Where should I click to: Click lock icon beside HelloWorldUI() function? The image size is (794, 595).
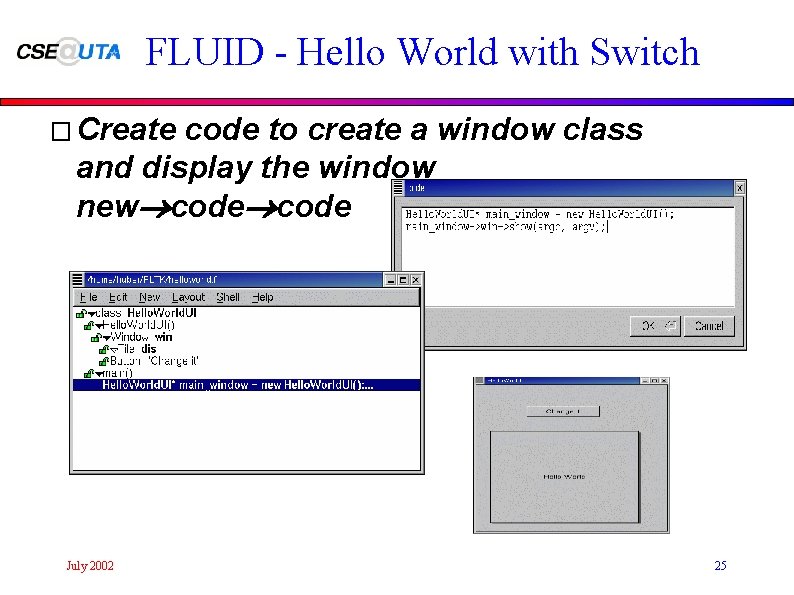tap(89, 326)
